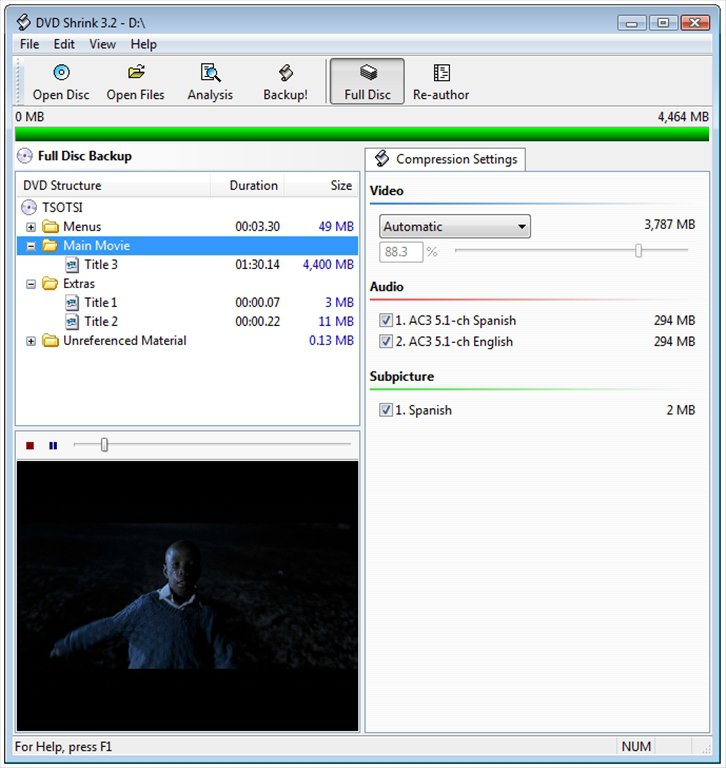Click the Title 1 file icon
726x768 pixels.
coord(72,303)
